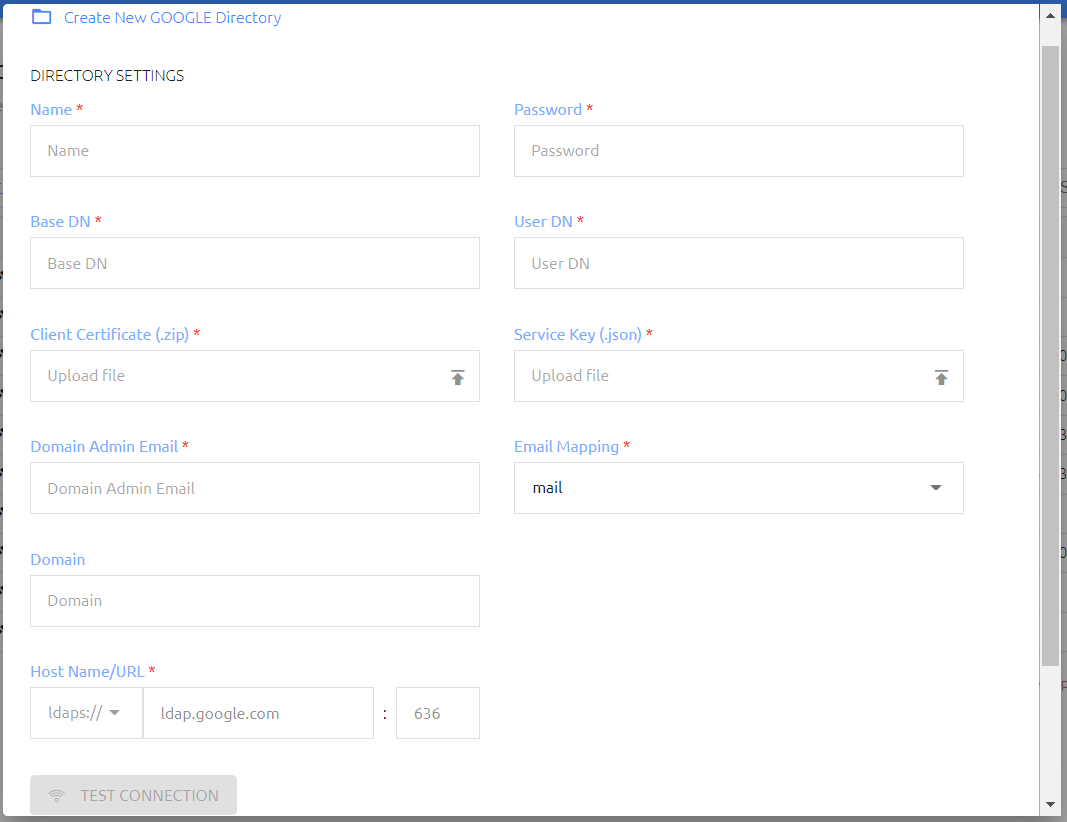Click the 'Email Mapping' label

[x=566, y=447]
